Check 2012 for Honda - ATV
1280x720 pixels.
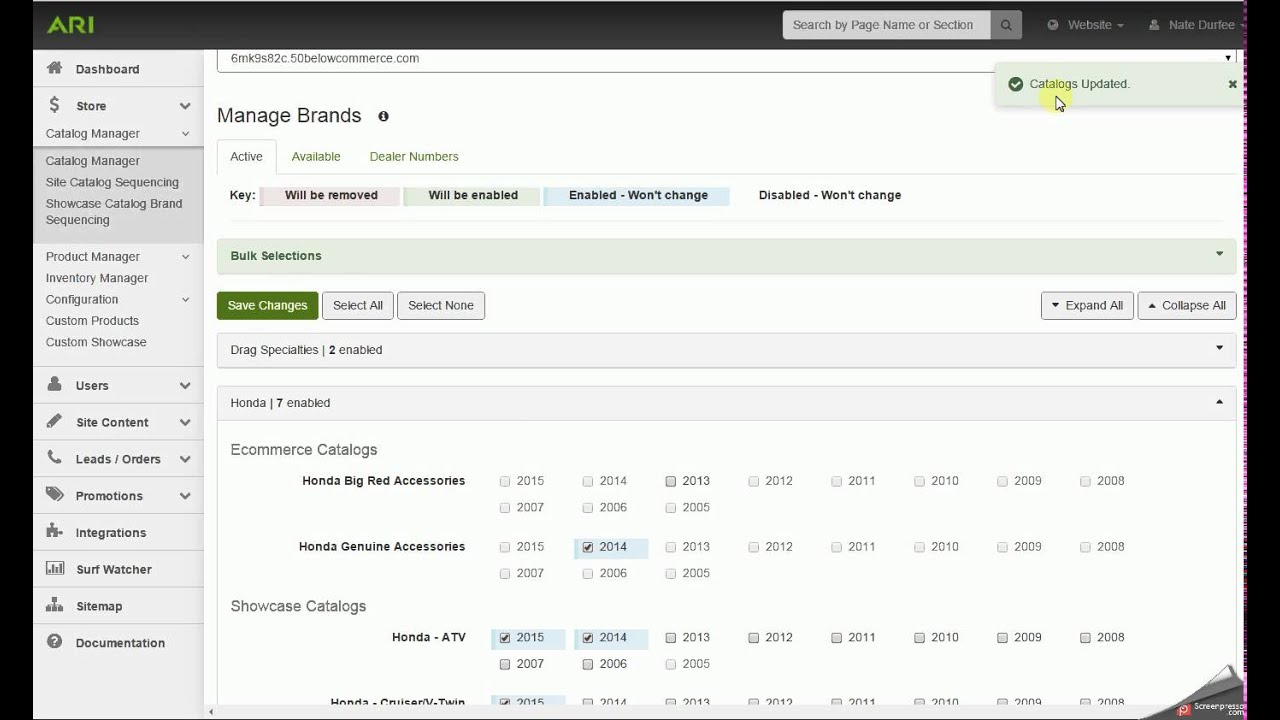coord(754,637)
